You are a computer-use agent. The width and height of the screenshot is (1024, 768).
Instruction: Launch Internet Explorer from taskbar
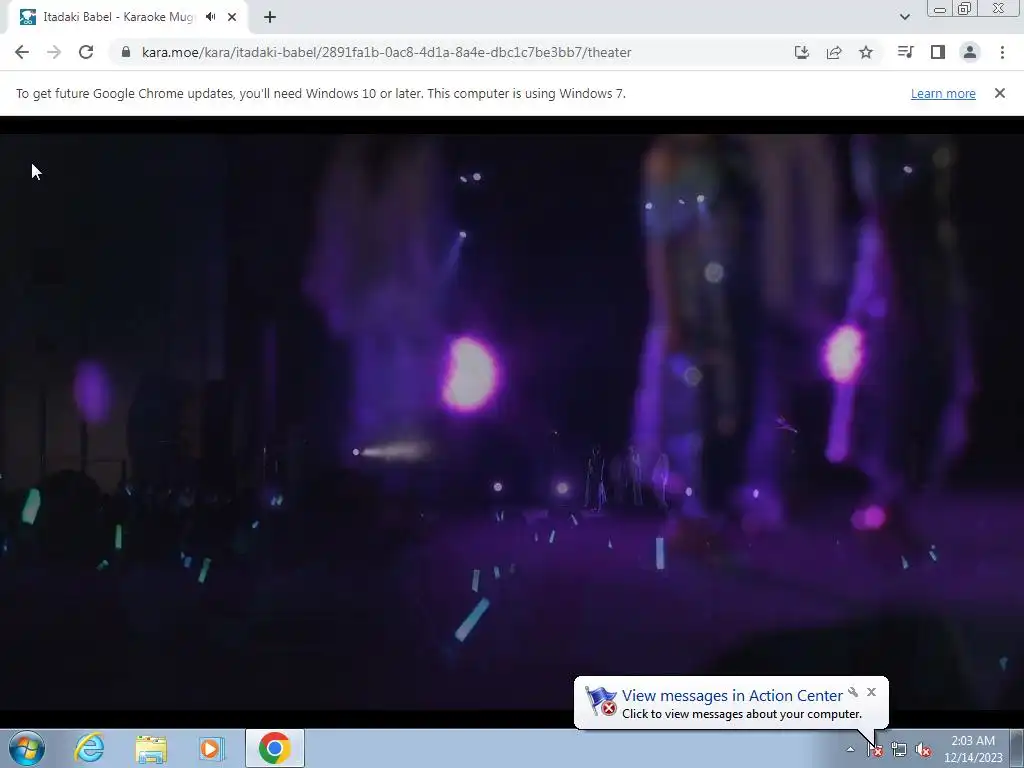tap(89, 748)
